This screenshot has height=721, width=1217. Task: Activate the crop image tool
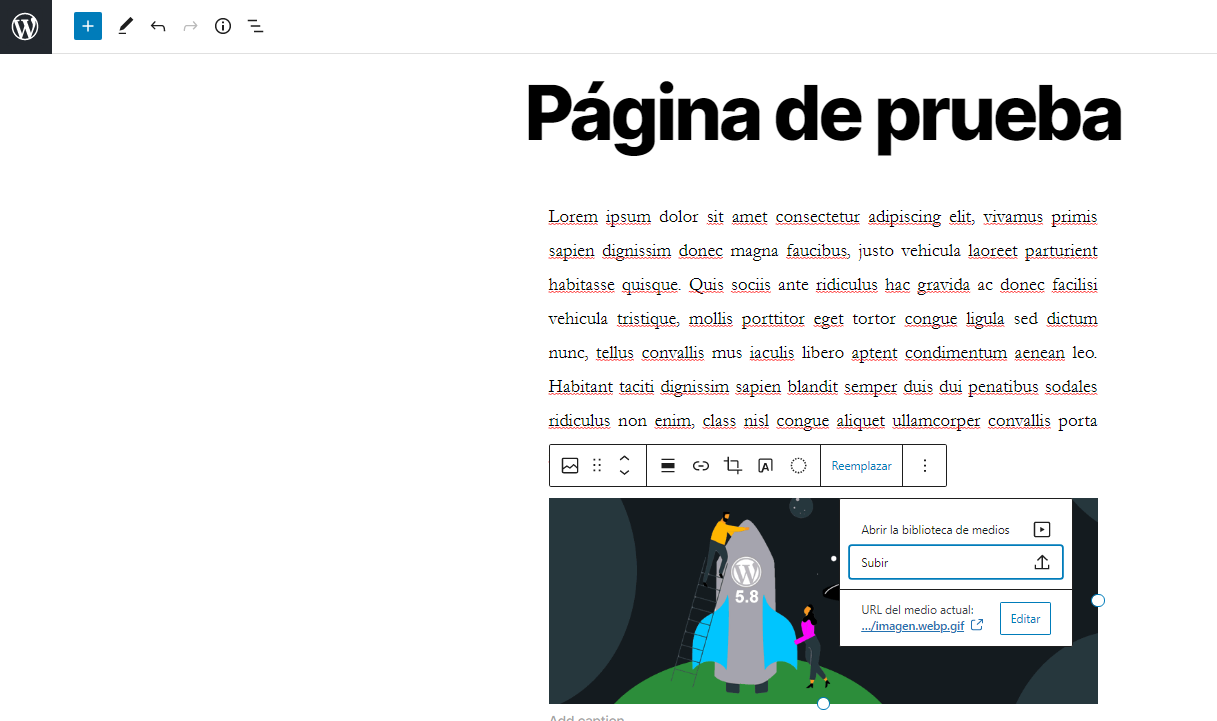click(x=733, y=465)
